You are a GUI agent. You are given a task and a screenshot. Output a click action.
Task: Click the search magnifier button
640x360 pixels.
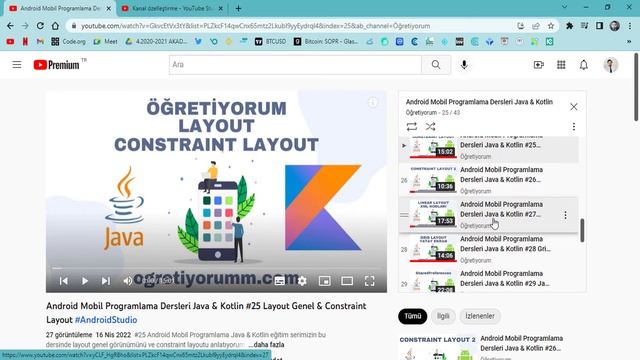click(436, 64)
